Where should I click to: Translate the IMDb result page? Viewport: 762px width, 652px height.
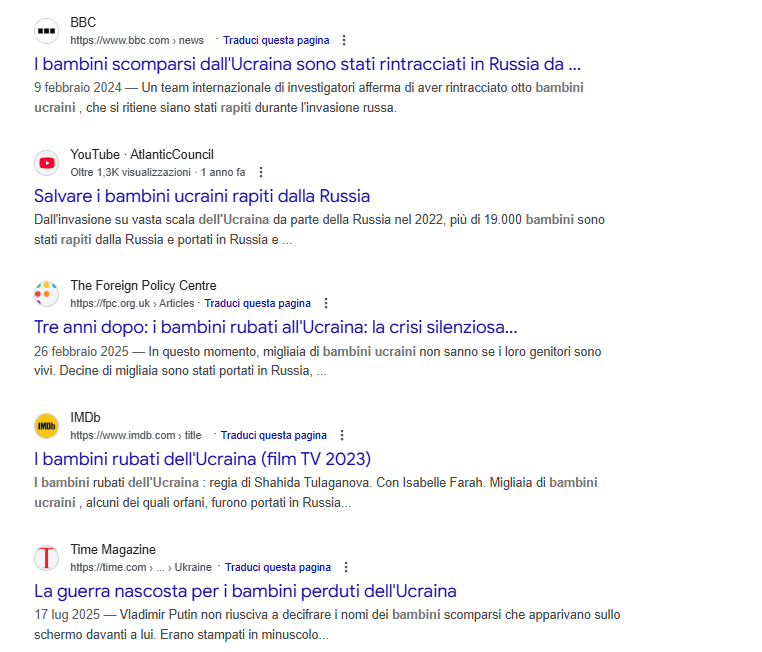pyautogui.click(x=274, y=436)
